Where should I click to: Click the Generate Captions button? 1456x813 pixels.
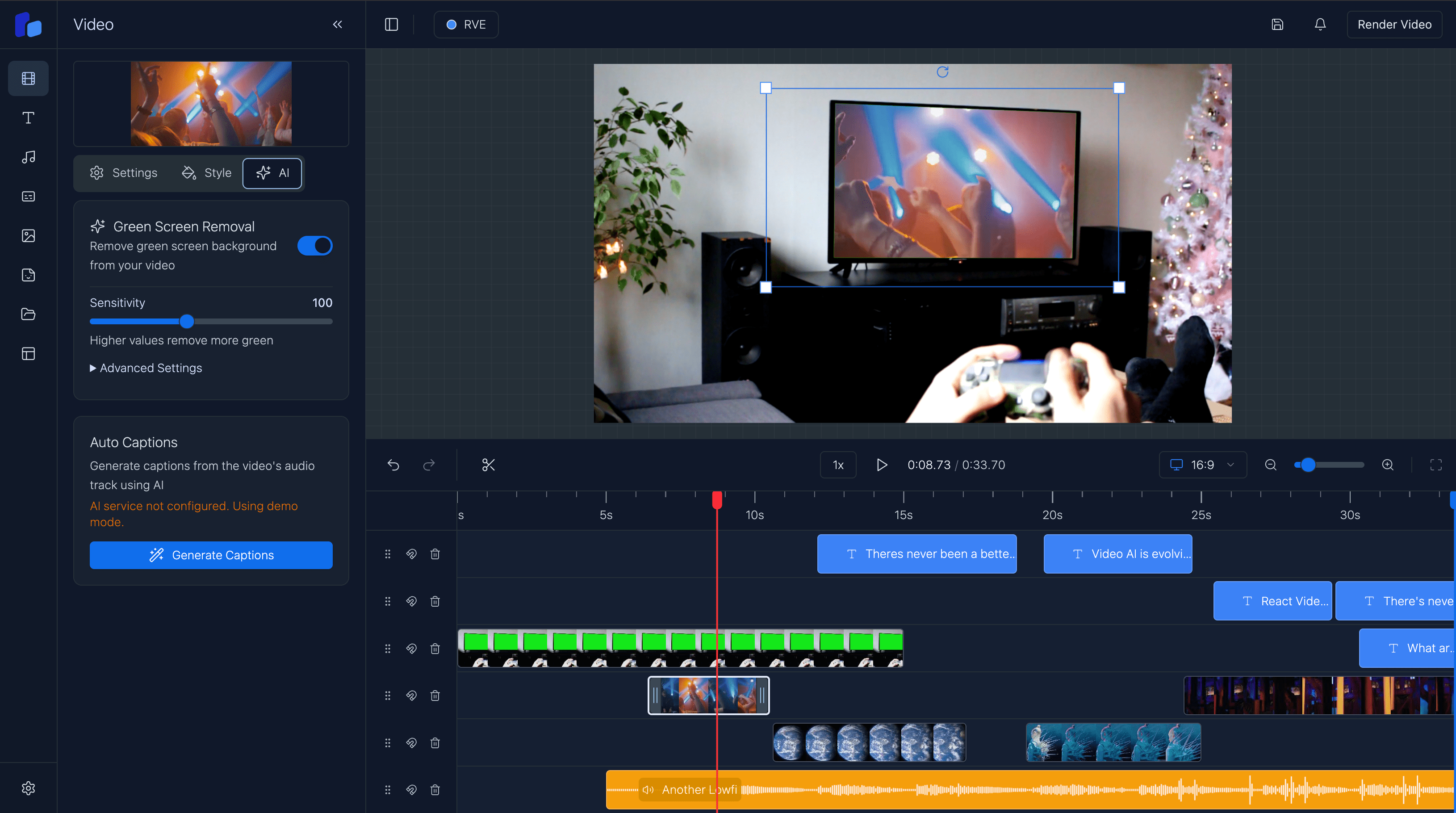211,555
